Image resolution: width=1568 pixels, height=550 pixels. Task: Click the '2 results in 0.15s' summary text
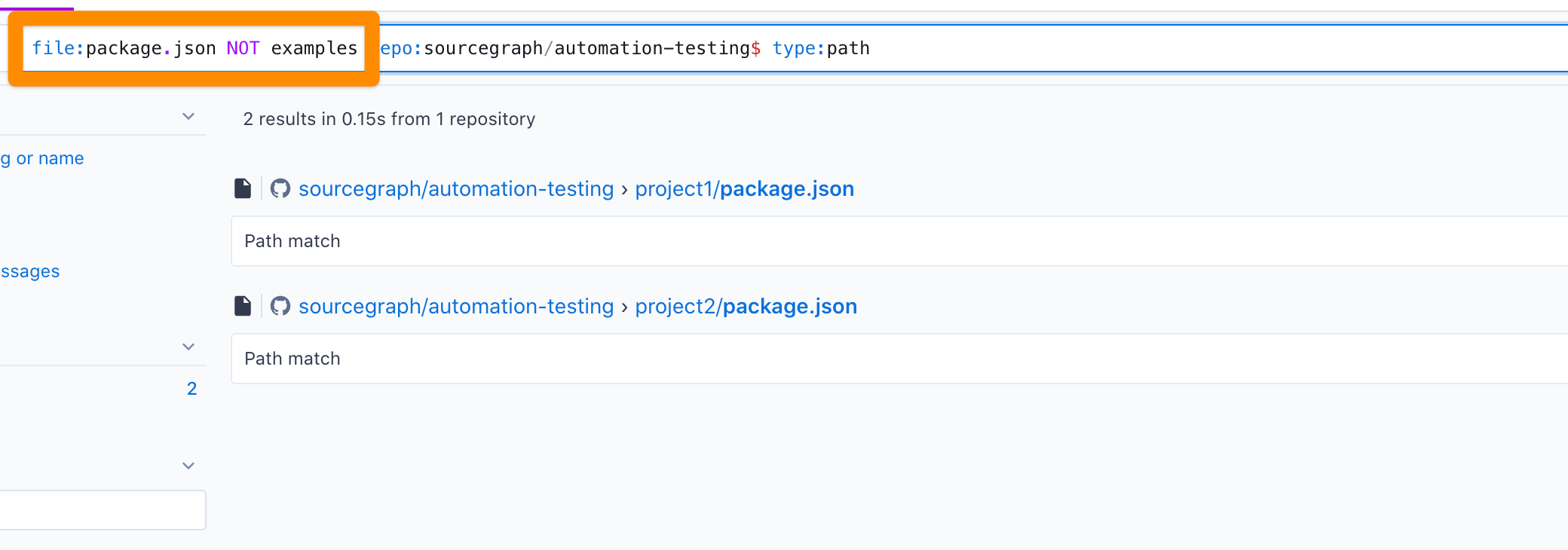pos(389,119)
